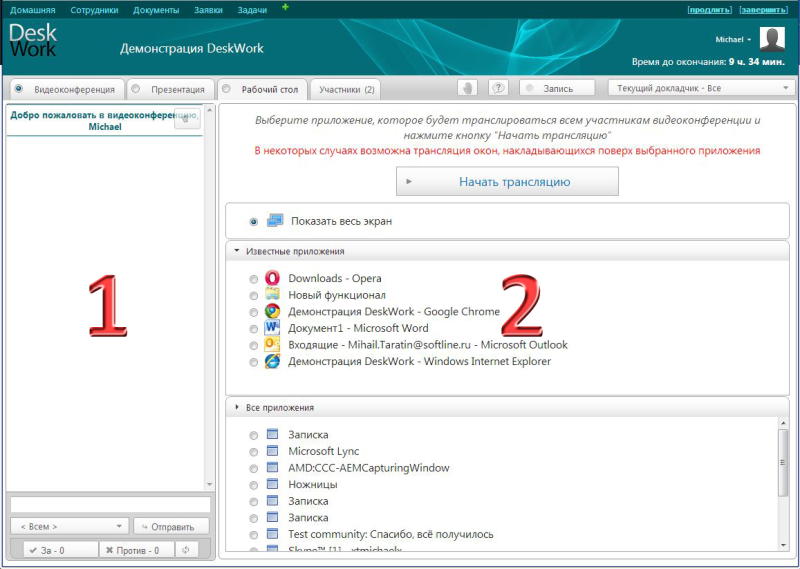Viewport: 800px width, 569px height.
Task: Click the full-screen monitors icon
Action: tap(275, 221)
